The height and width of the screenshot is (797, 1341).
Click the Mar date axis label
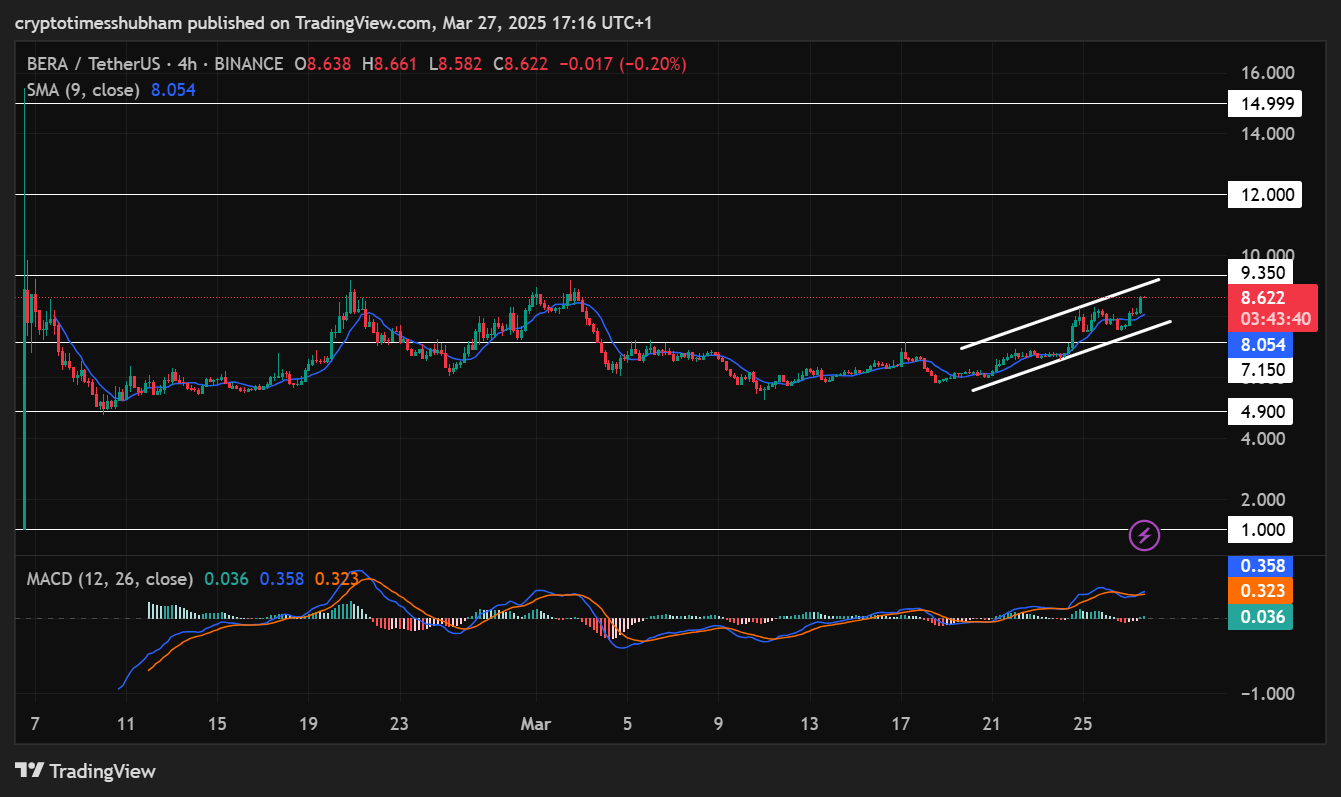tap(537, 724)
